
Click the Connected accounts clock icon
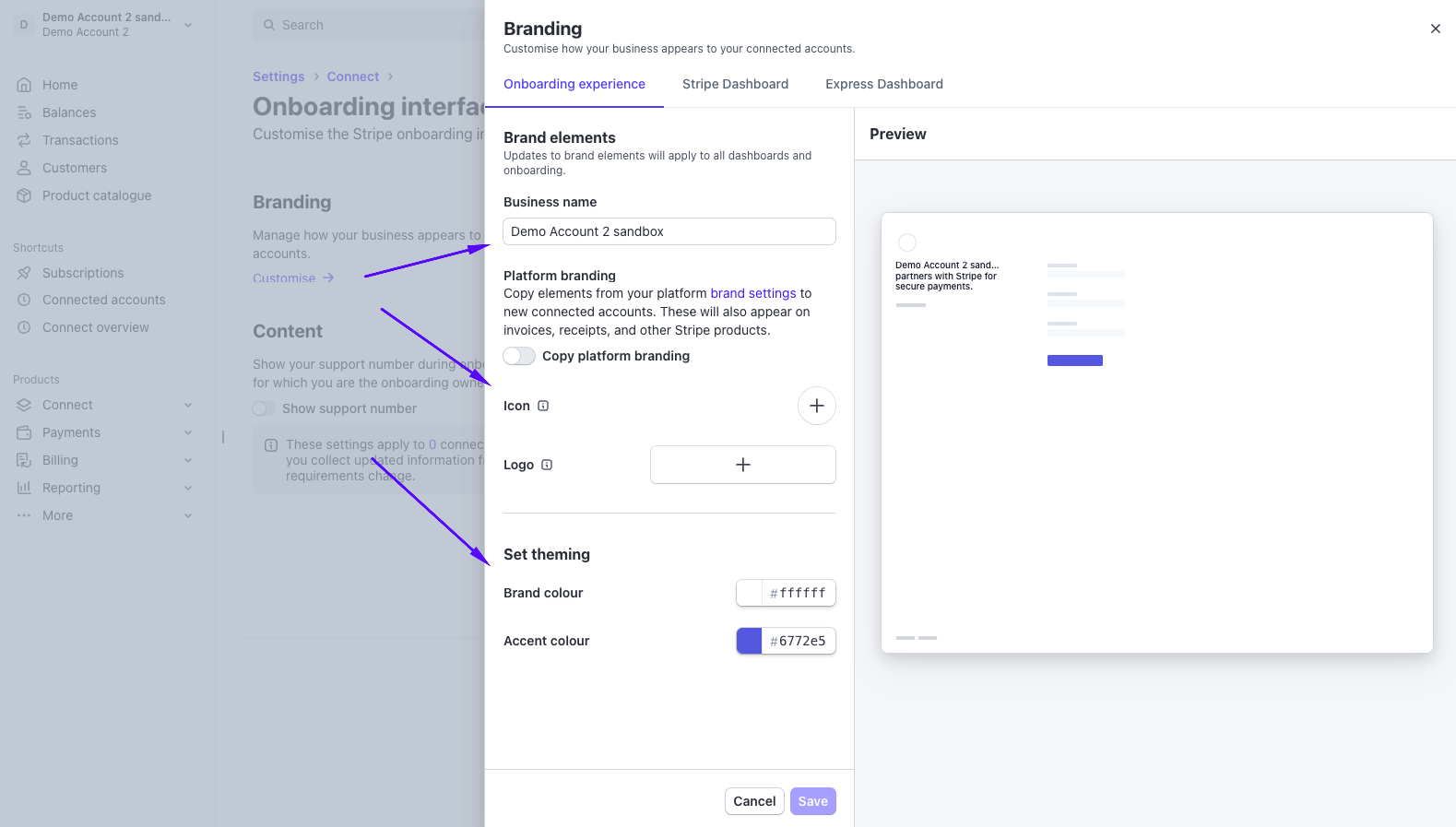pos(24,300)
